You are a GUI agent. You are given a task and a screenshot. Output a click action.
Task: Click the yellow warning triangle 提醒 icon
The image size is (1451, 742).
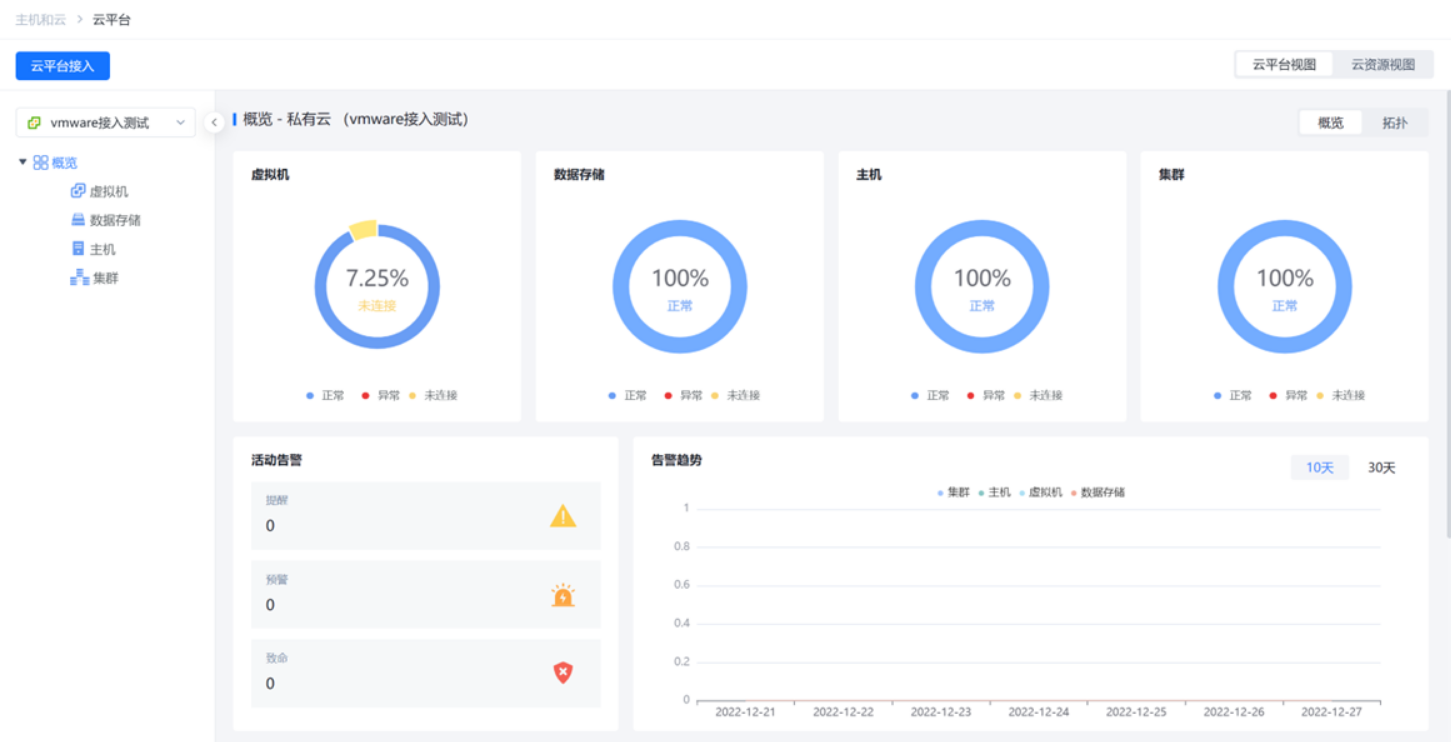pyautogui.click(x=563, y=516)
